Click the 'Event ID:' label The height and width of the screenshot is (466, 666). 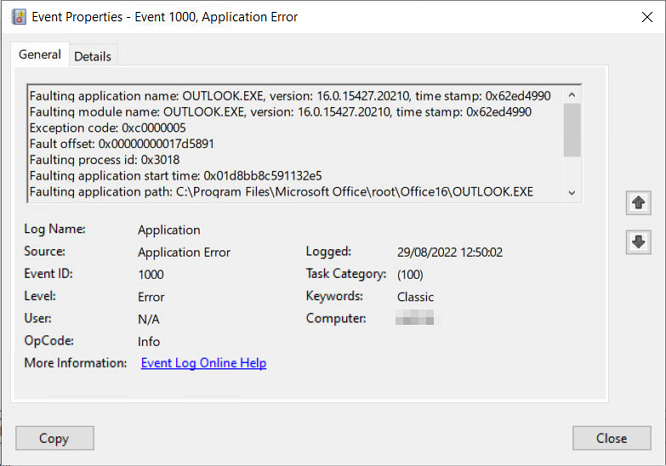coord(48,274)
